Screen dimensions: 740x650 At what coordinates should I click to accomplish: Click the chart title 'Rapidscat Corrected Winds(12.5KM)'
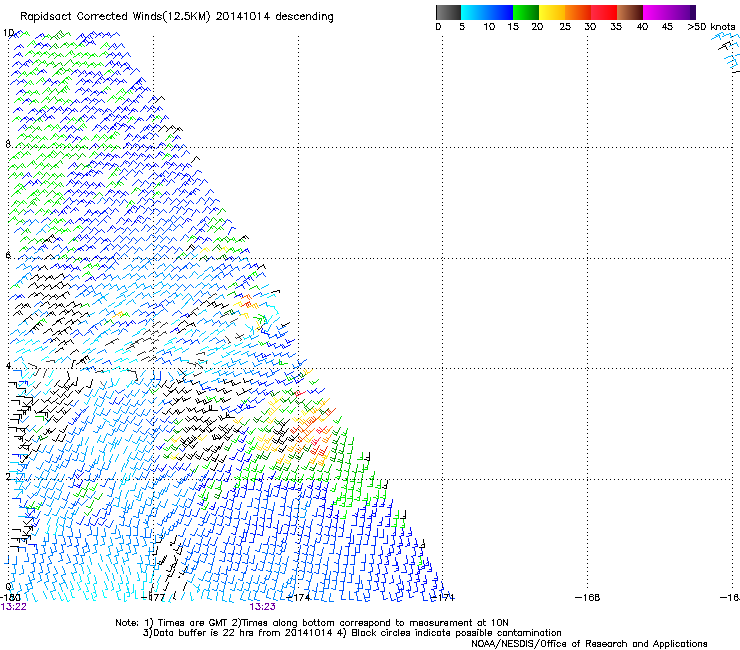[x=115, y=17]
